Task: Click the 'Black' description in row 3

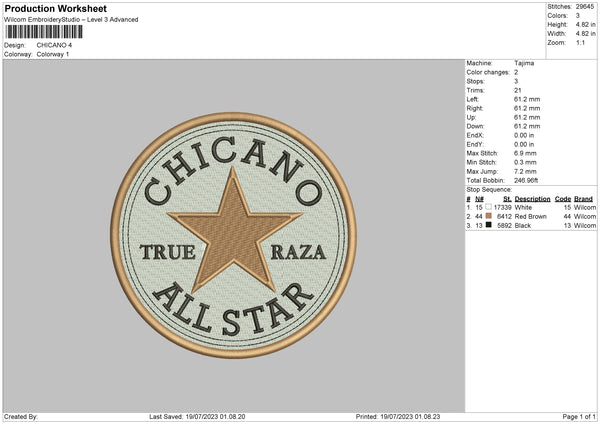Action: click(x=523, y=225)
